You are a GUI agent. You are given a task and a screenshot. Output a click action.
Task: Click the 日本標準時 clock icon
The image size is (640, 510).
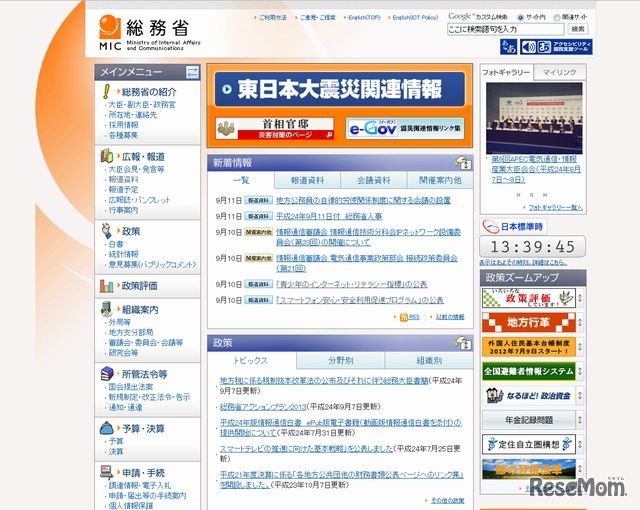(491, 226)
